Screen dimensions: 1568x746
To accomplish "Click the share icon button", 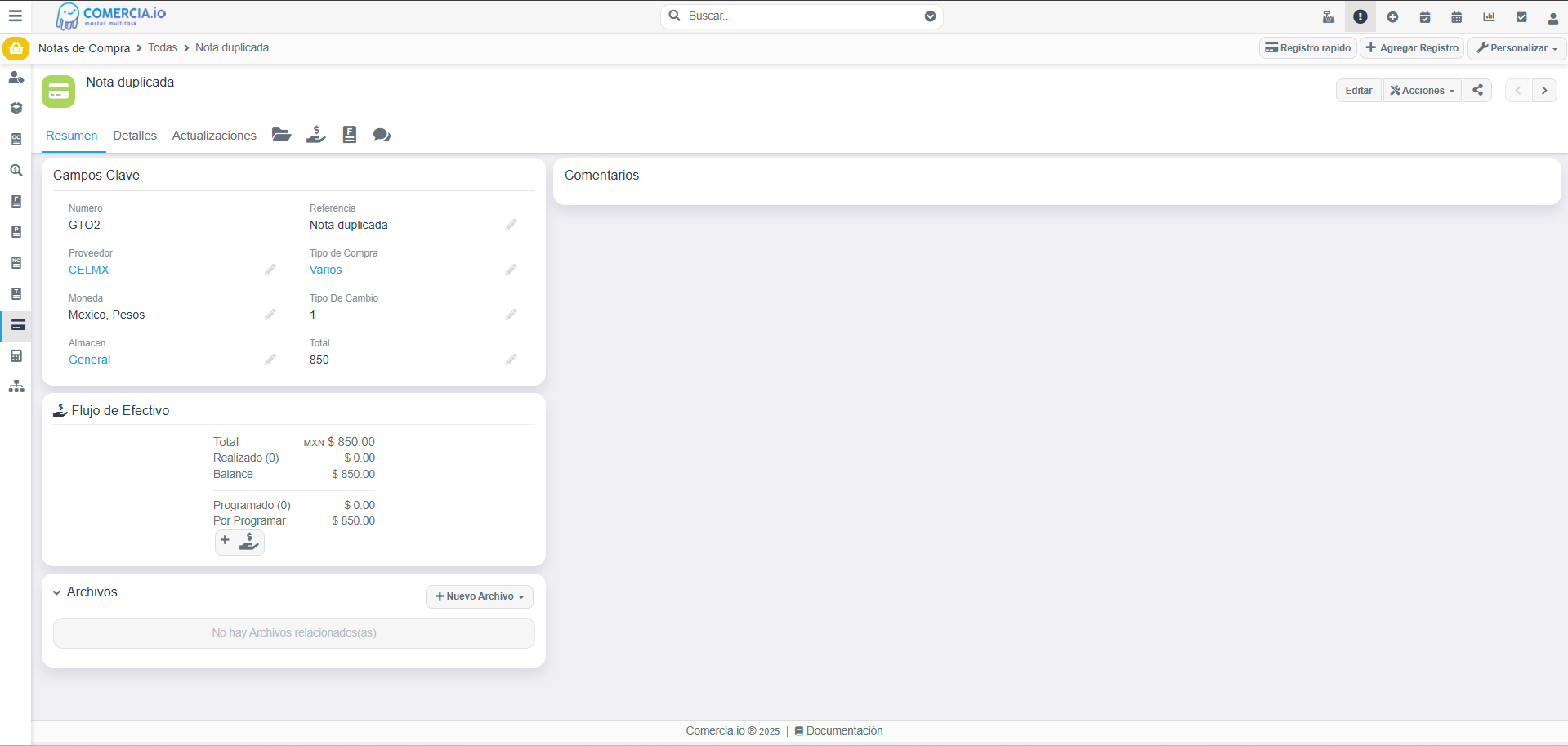I will pyautogui.click(x=1477, y=91).
